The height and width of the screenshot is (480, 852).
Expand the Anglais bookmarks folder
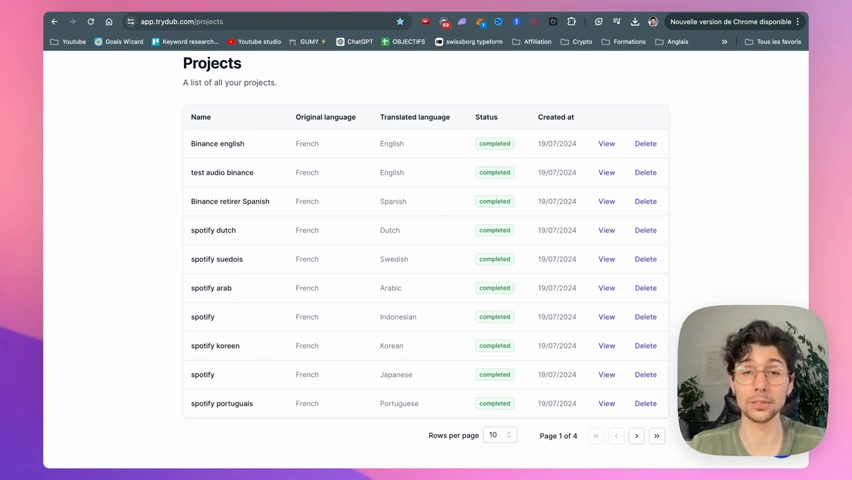672,42
